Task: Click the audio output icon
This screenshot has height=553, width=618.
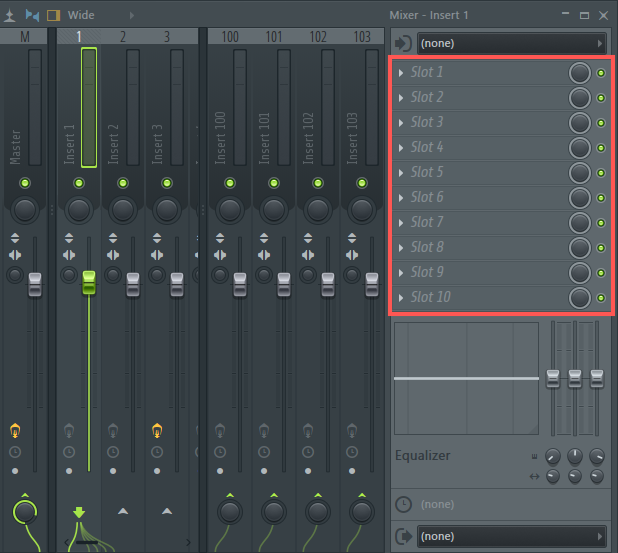Action: point(404,536)
